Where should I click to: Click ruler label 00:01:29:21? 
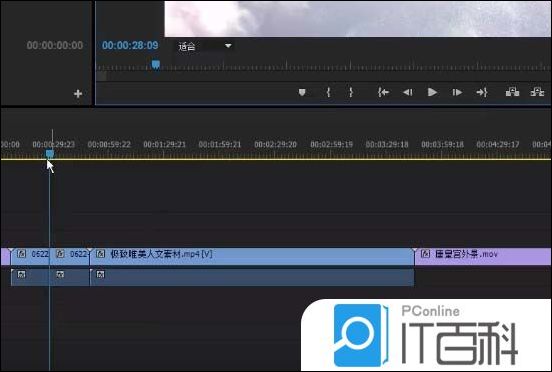tap(164, 144)
